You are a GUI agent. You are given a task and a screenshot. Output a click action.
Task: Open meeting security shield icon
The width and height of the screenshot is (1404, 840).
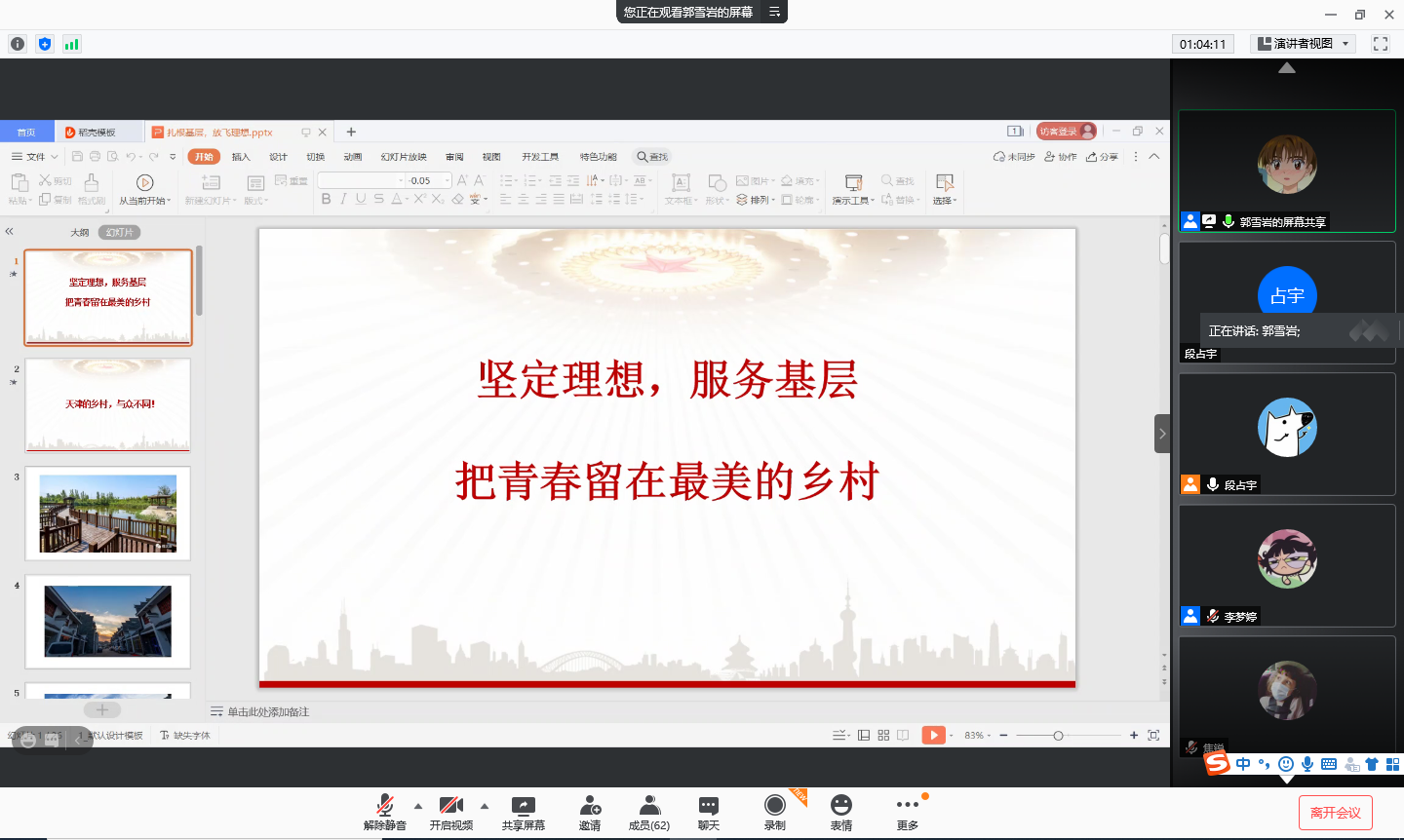pos(45,44)
